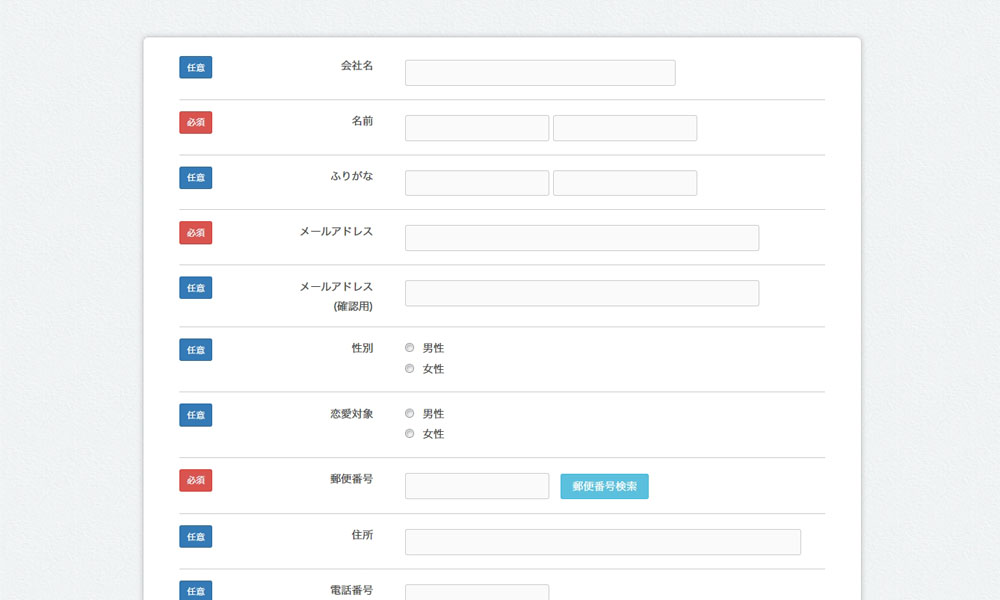This screenshot has width=1000, height=600.
Task: Click the 恋愛対象 label text
Action: 352,414
